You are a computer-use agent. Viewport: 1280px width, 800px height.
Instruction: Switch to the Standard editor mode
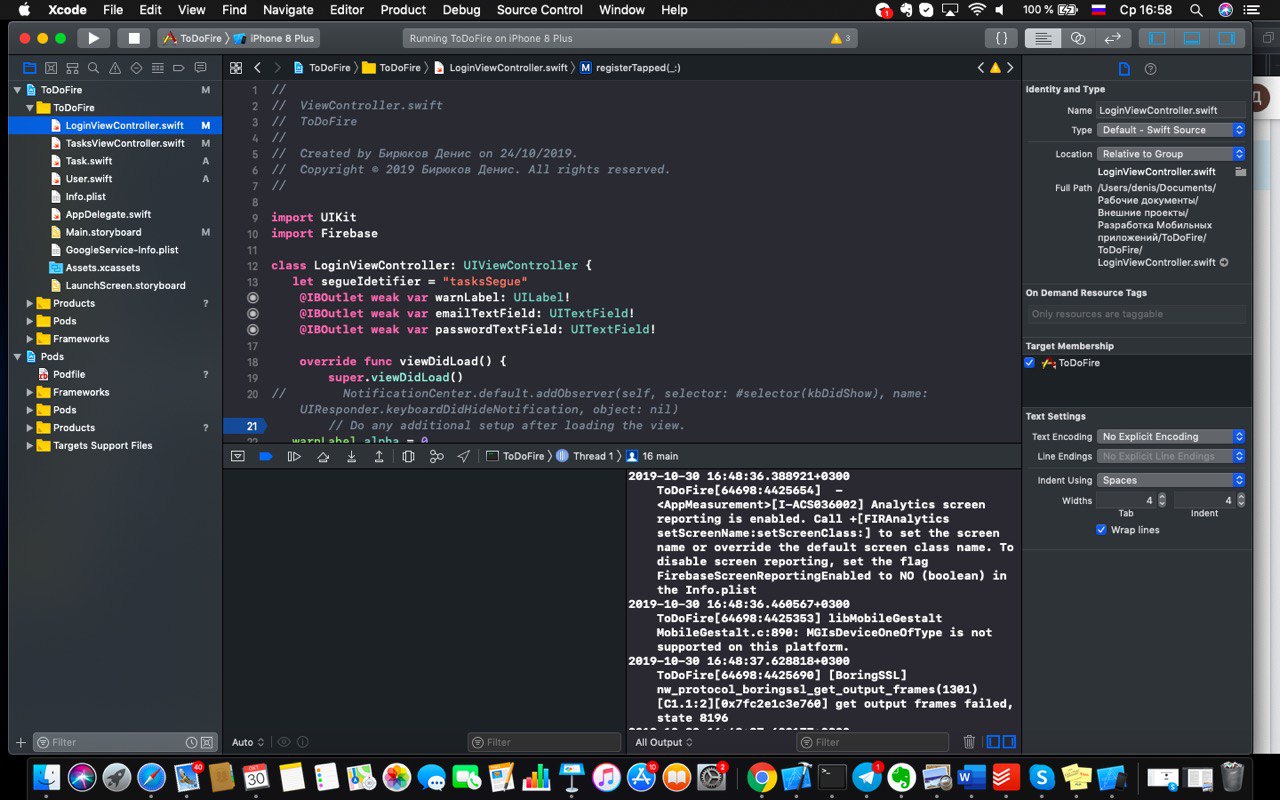click(x=1043, y=38)
